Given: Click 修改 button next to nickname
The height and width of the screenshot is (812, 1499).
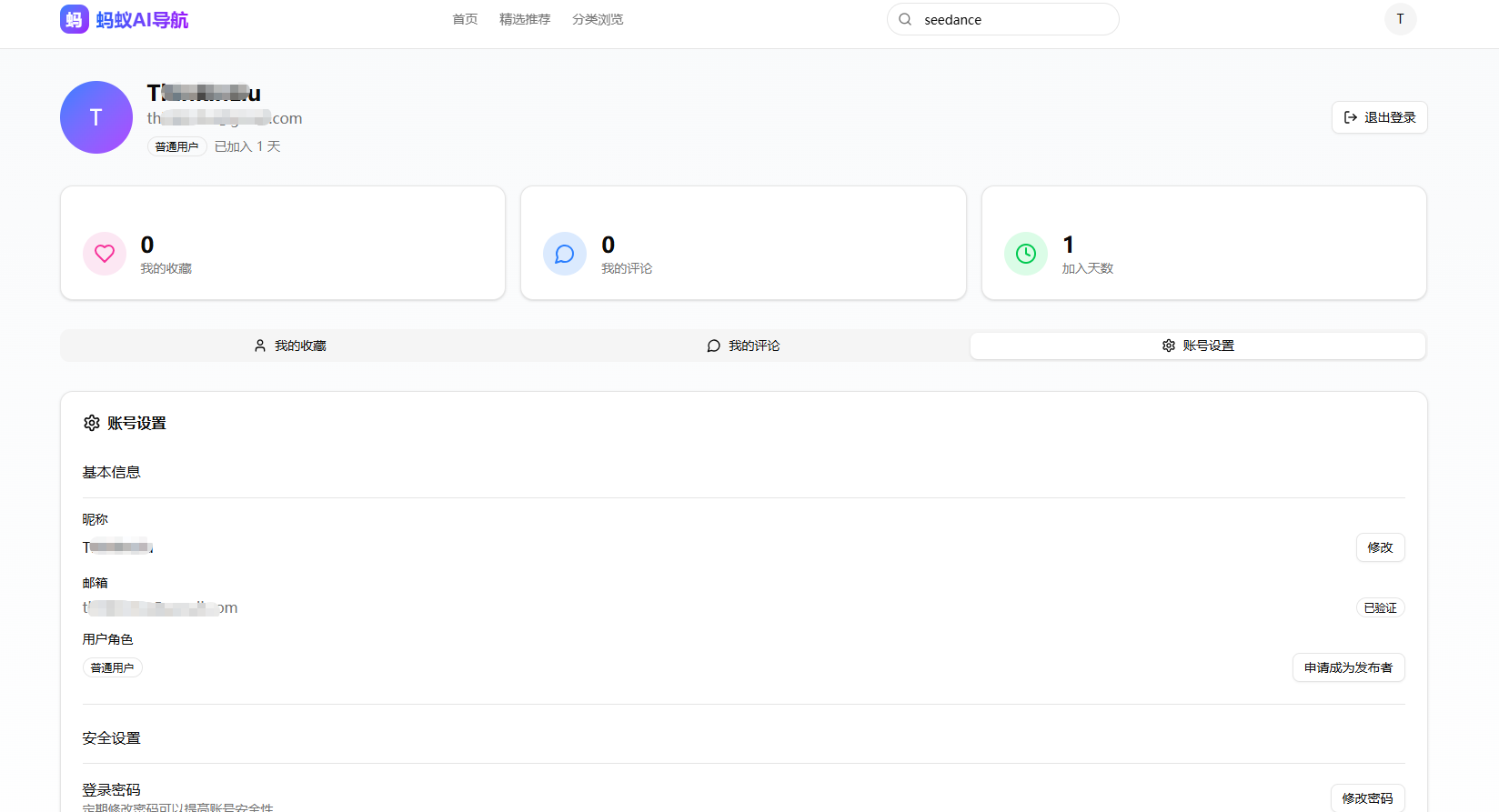Looking at the screenshot, I should [x=1380, y=547].
